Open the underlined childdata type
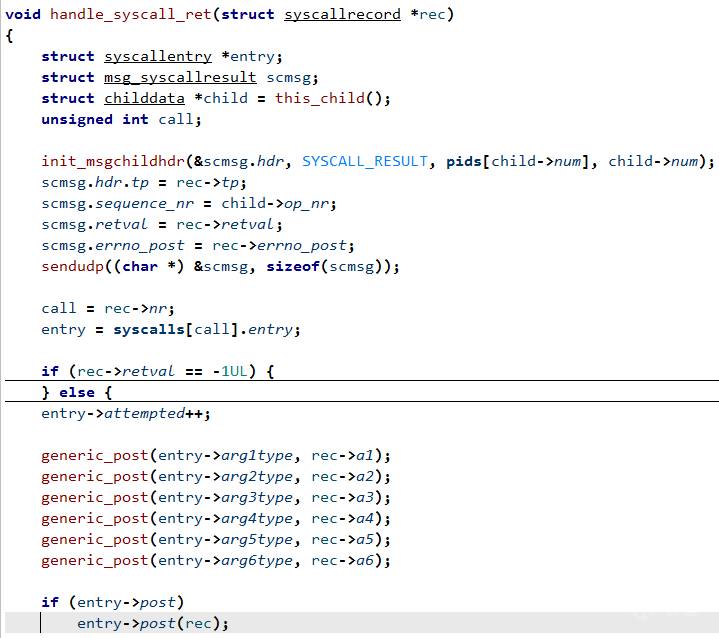Image resolution: width=719 pixels, height=638 pixels. (x=144, y=98)
